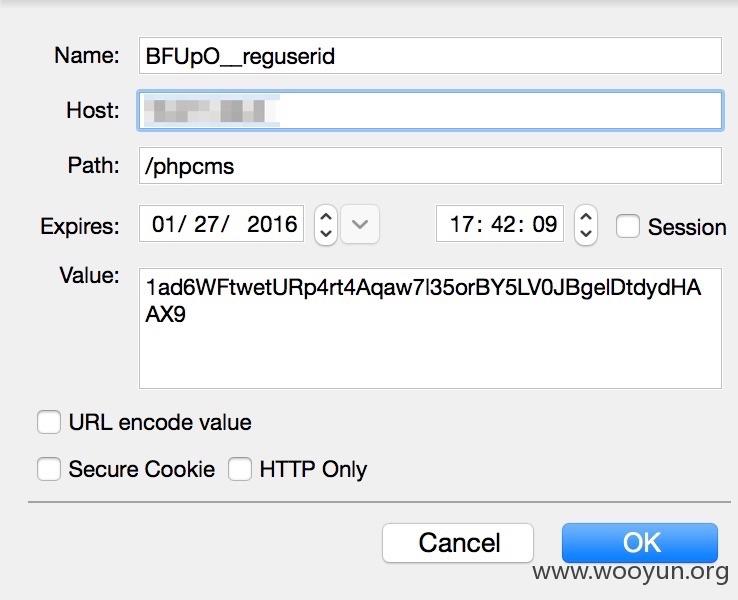Screen dimensions: 738x600
Task: Click the date stepper down arrow
Action: 326,233
